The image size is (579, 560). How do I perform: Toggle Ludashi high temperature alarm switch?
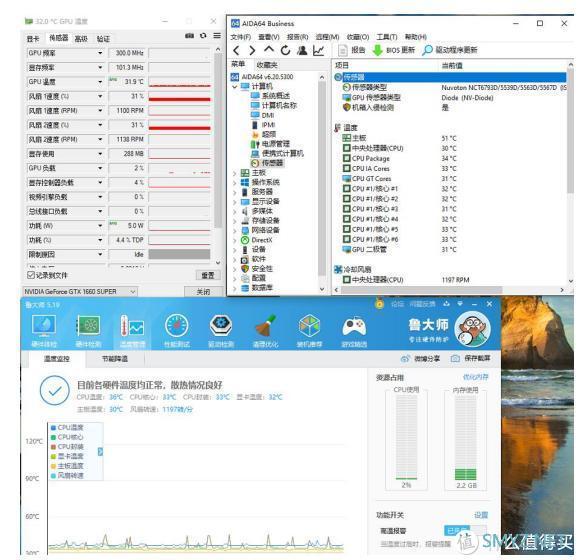(x=465, y=531)
